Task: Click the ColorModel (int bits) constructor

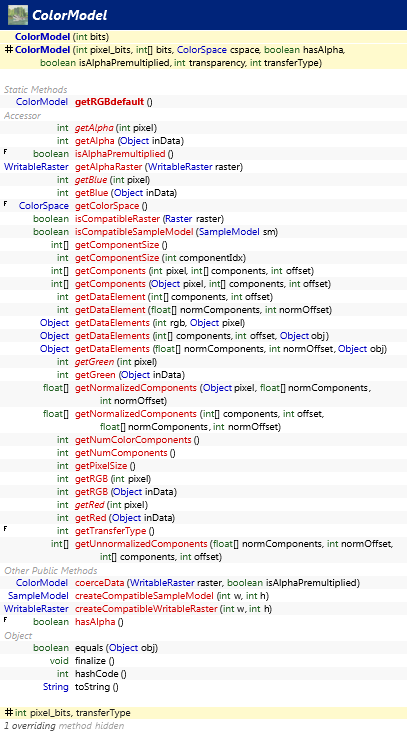Action: pyautogui.click(x=62, y=36)
